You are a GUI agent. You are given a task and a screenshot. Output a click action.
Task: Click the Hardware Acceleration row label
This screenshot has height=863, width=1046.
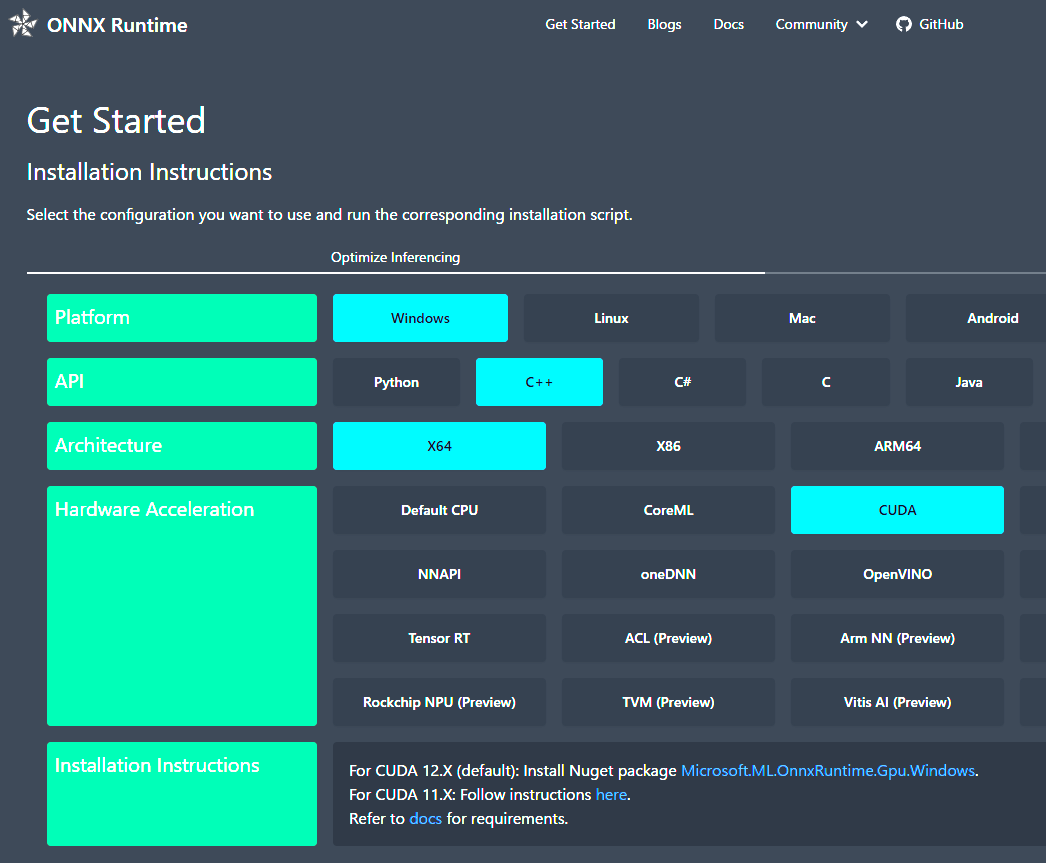tap(181, 606)
